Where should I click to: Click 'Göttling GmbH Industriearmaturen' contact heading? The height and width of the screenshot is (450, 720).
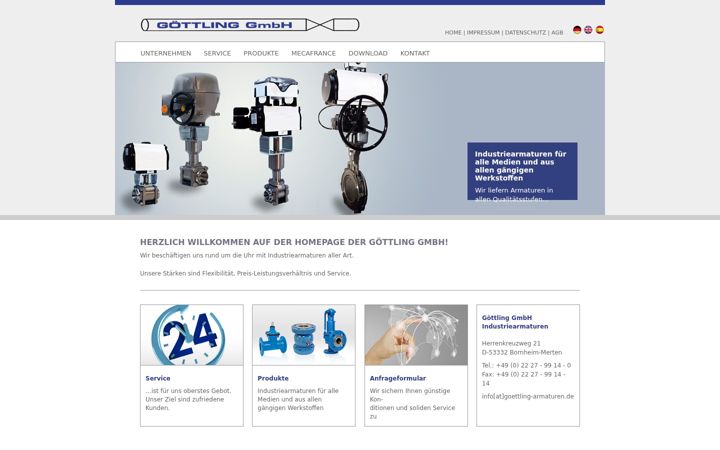[515, 322]
